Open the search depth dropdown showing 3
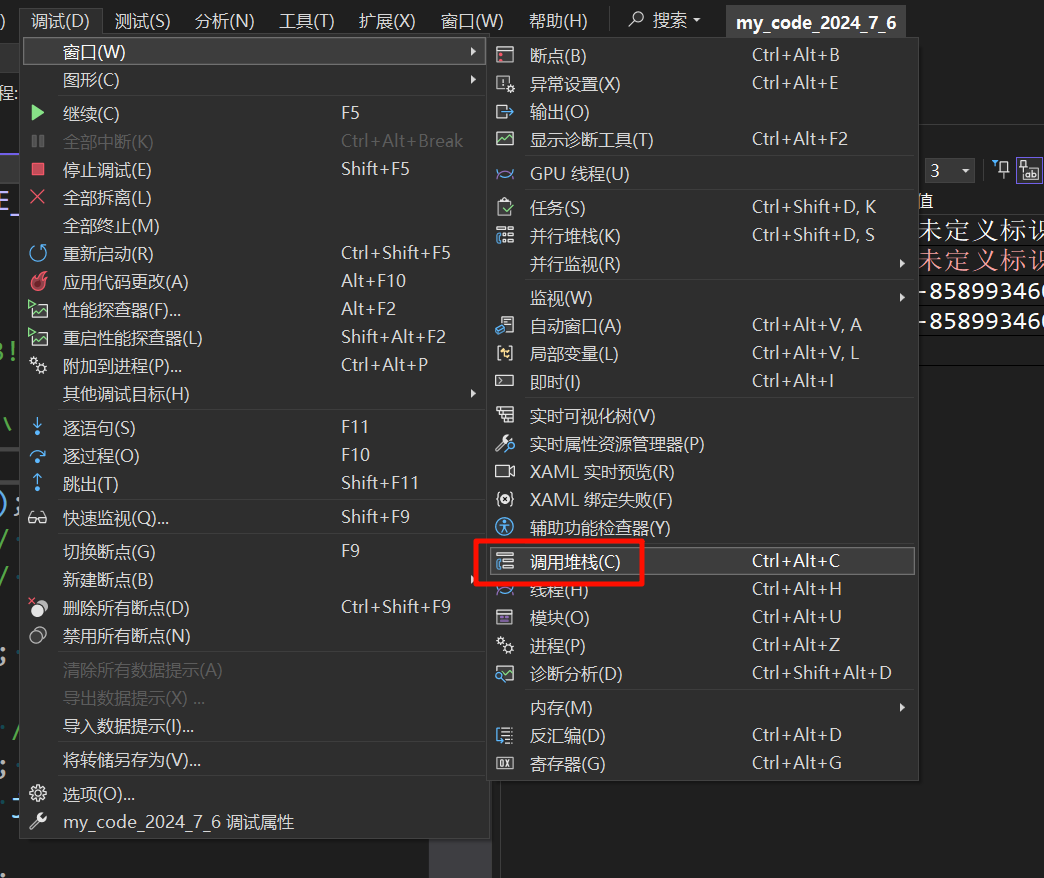 [x=949, y=171]
